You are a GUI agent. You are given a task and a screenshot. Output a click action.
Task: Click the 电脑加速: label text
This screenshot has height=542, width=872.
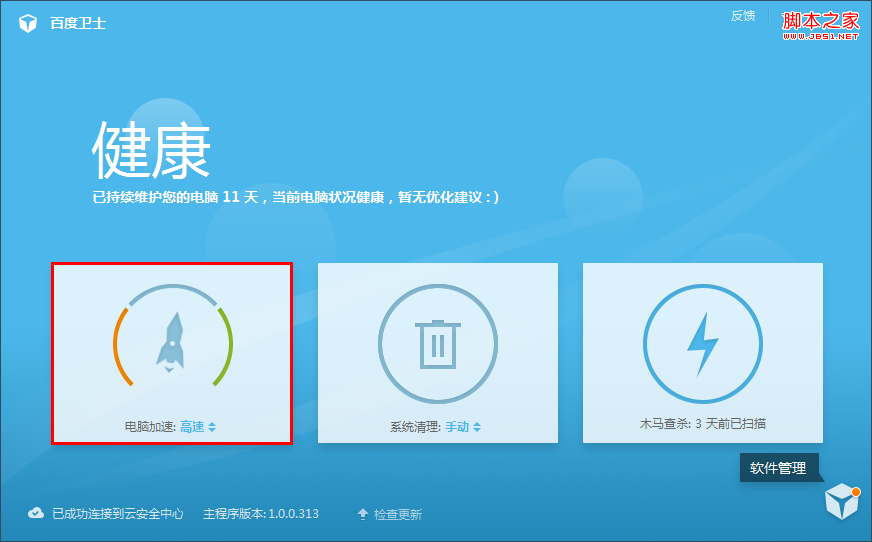tap(150, 427)
